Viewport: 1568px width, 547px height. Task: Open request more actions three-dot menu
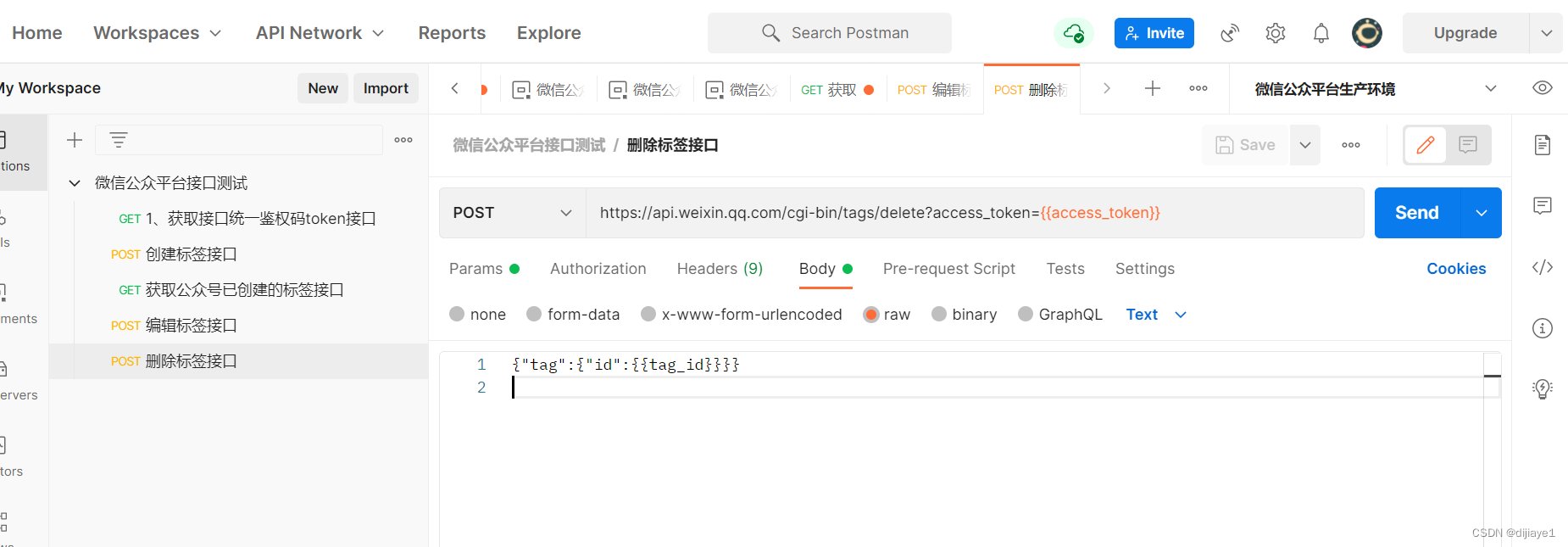(1351, 145)
